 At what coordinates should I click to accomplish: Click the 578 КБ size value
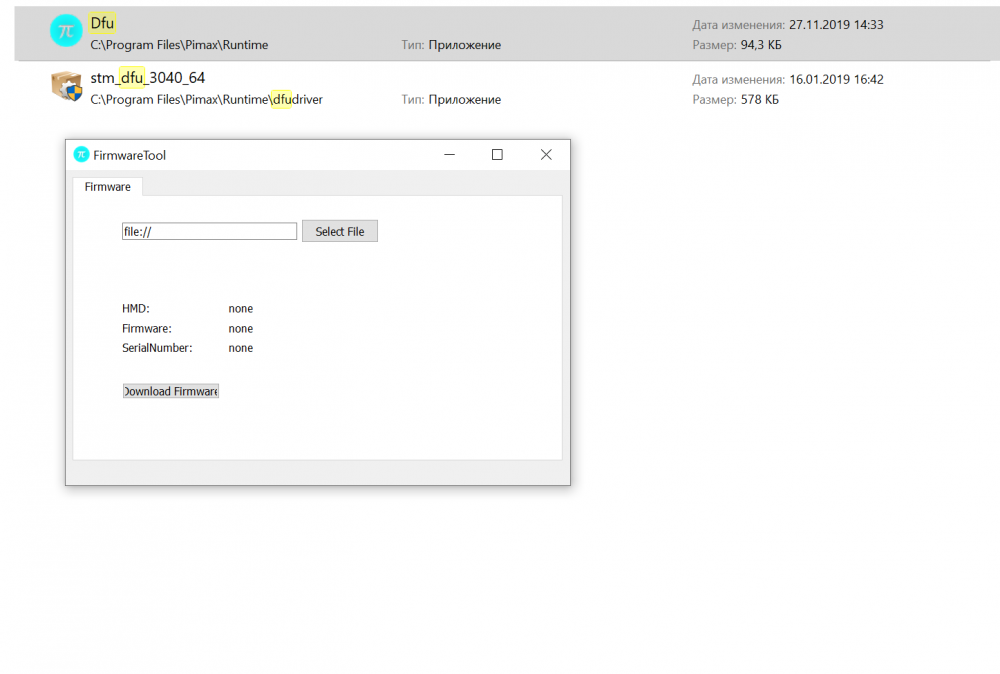[760, 99]
